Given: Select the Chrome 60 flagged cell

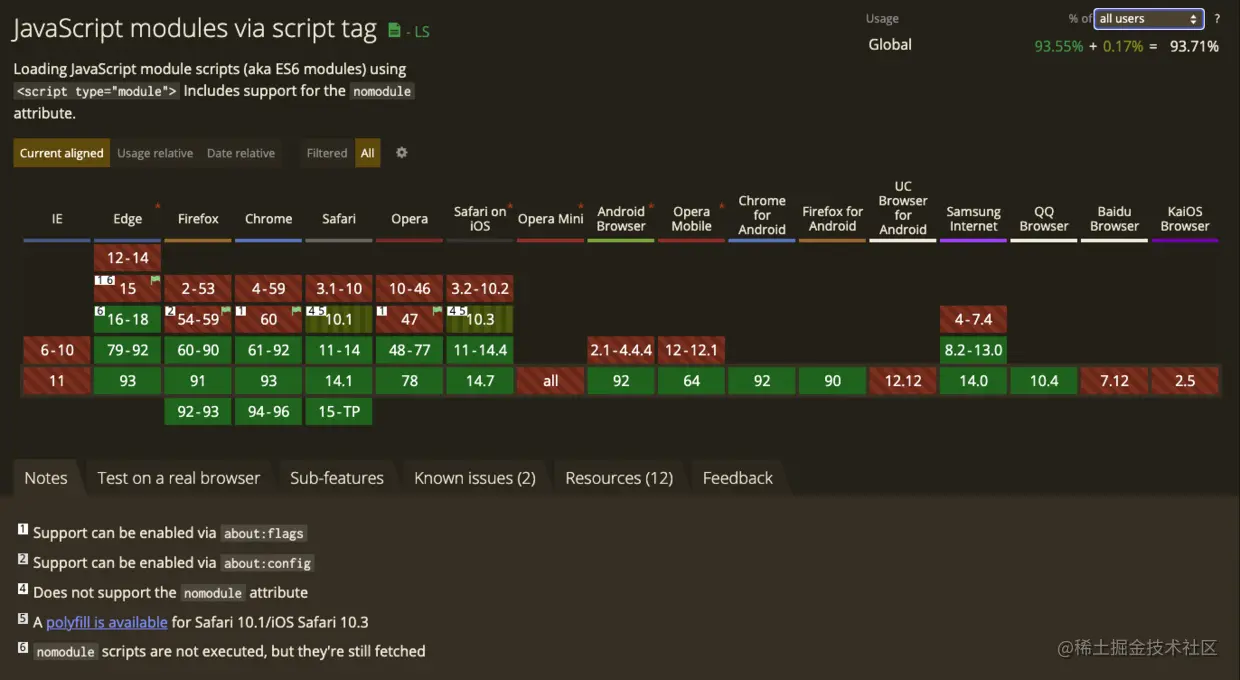Looking at the screenshot, I should pyautogui.click(x=269, y=319).
